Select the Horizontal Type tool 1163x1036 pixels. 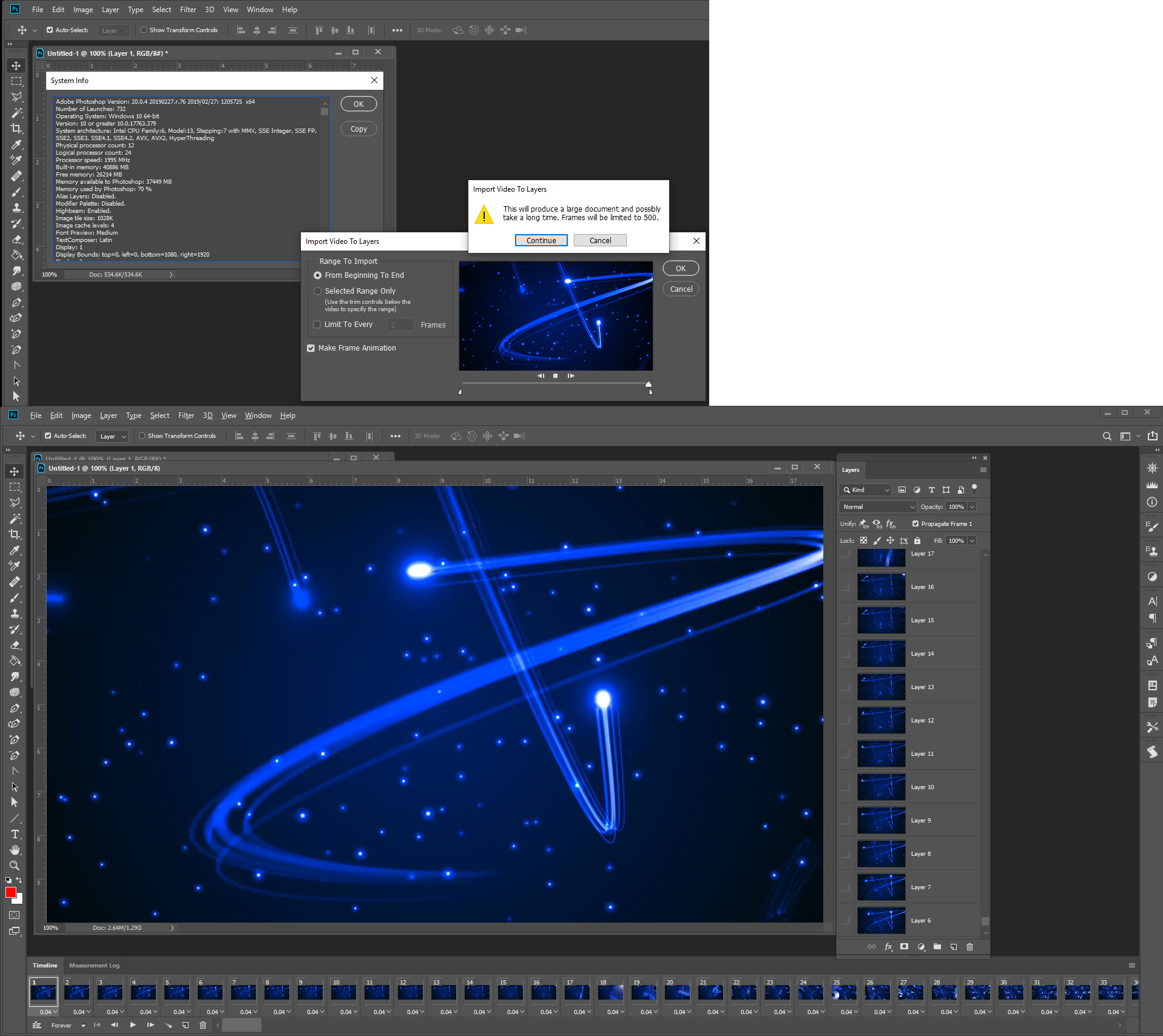point(15,834)
